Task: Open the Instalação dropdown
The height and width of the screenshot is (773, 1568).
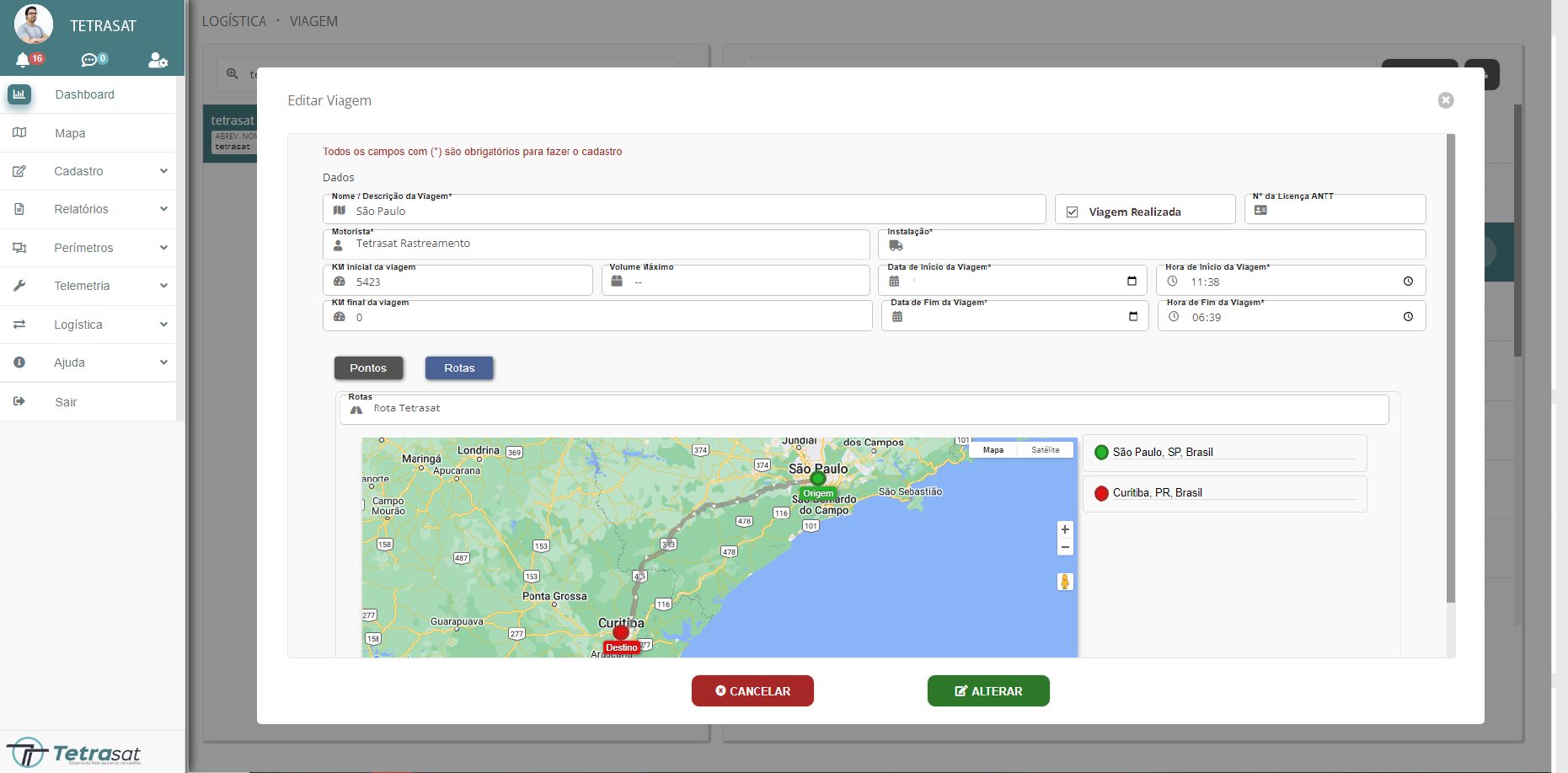Action: [1152, 245]
